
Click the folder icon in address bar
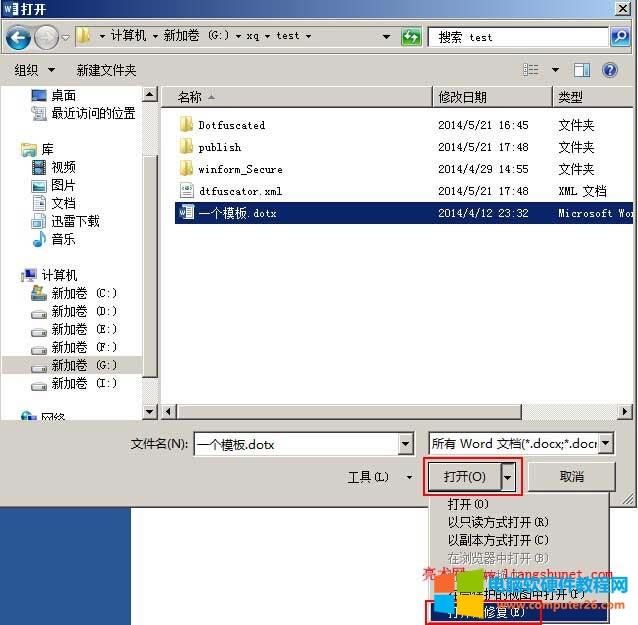click(83, 36)
